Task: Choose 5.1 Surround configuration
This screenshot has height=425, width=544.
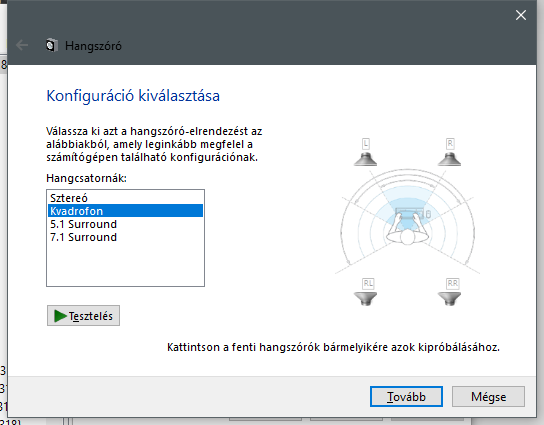Action: tap(125, 224)
